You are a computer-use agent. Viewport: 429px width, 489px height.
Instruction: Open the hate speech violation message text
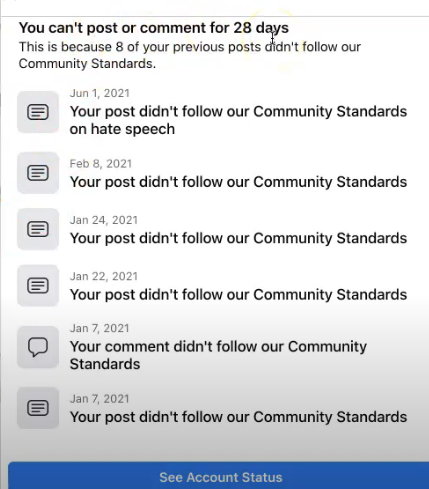click(x=238, y=120)
